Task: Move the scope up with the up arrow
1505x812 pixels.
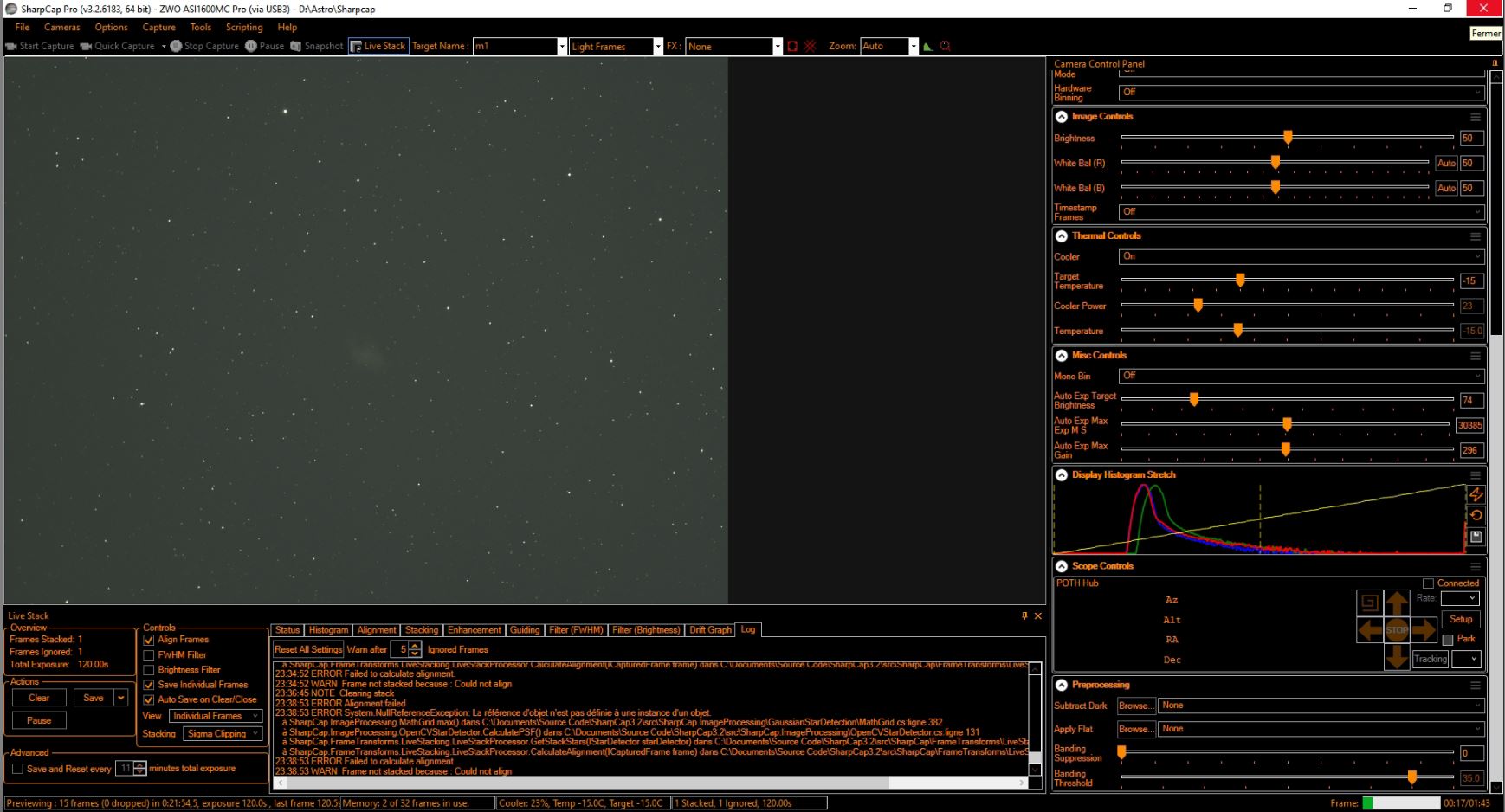Action: coord(1397,603)
